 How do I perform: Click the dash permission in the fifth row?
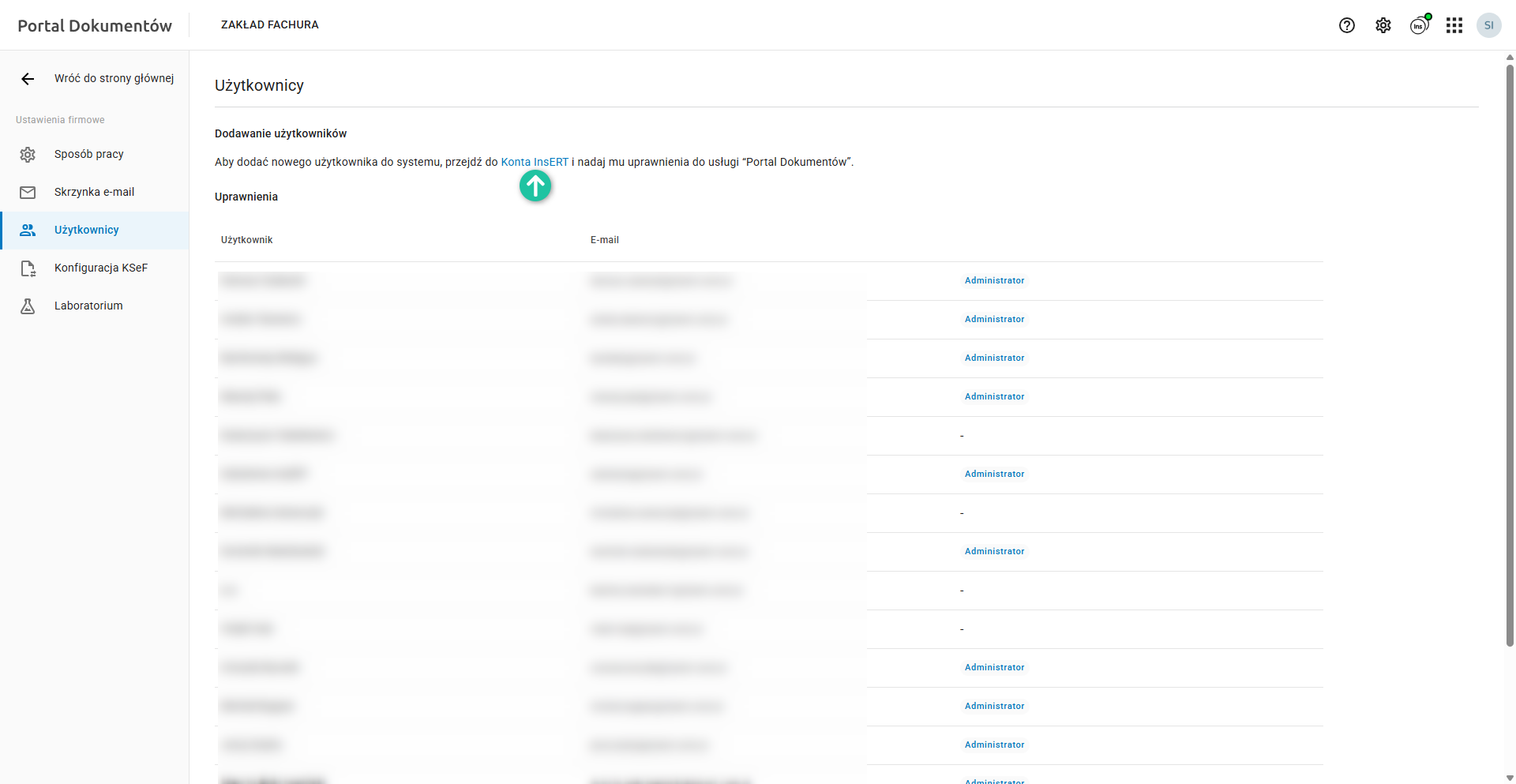pyautogui.click(x=962, y=436)
